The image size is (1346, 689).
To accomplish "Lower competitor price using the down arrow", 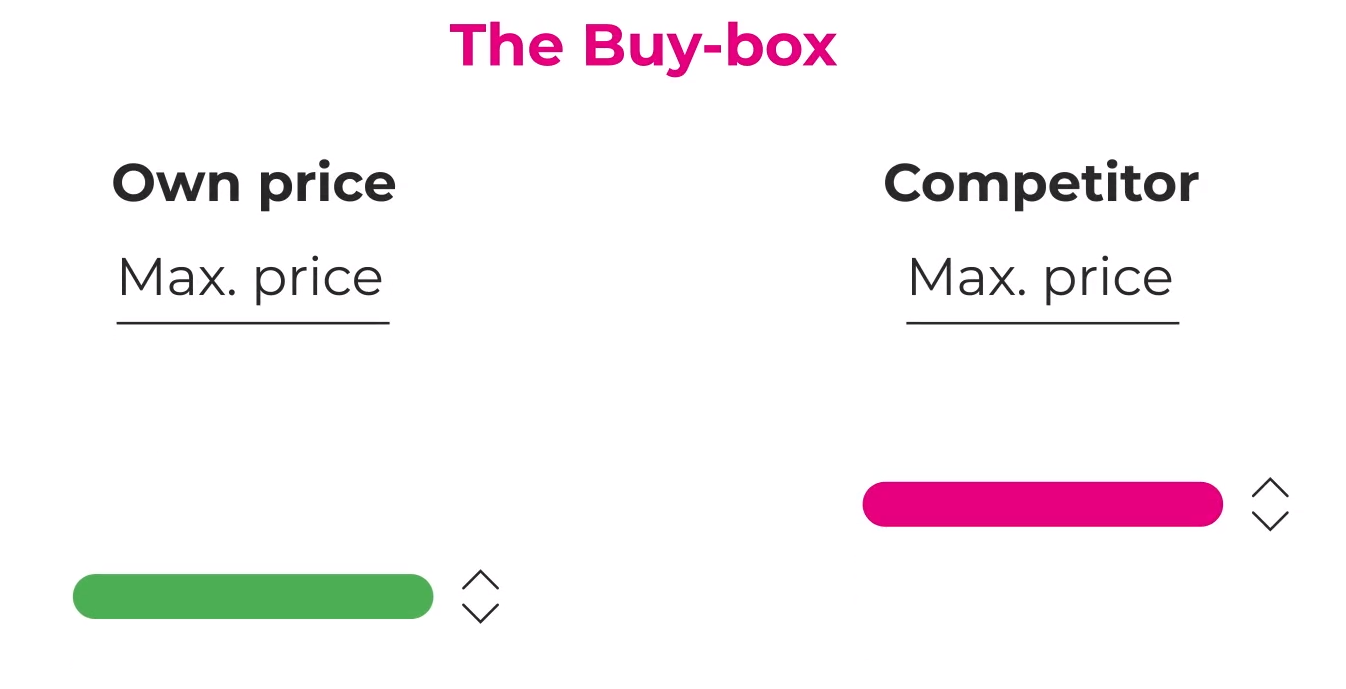I will click(x=1270, y=520).
